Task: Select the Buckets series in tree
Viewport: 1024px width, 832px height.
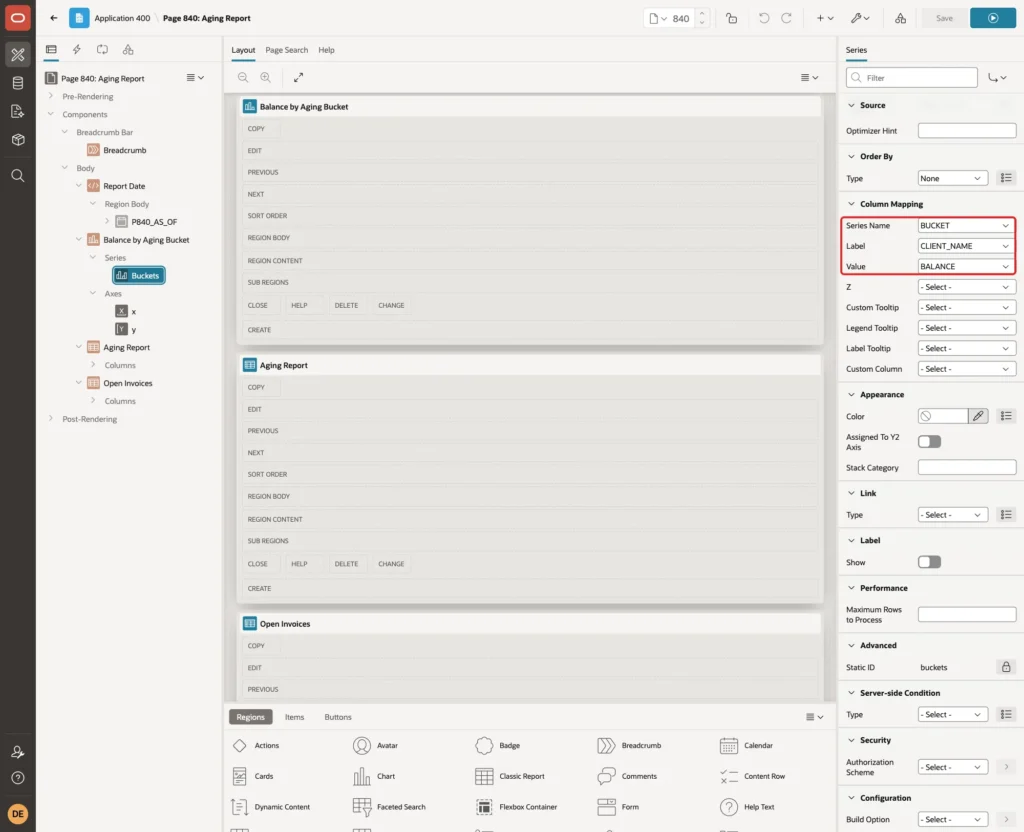Action: [x=138, y=276]
